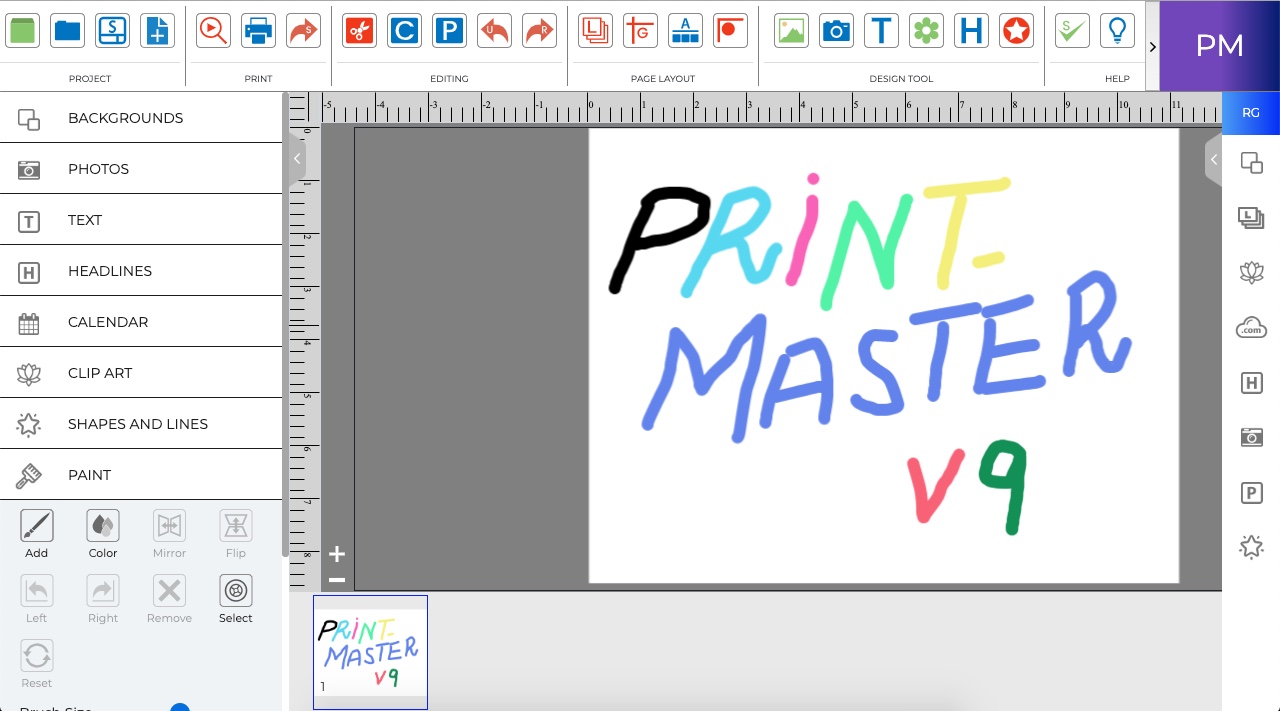Zoom in with the plus button
This screenshot has width=1280, height=711.
[x=337, y=554]
